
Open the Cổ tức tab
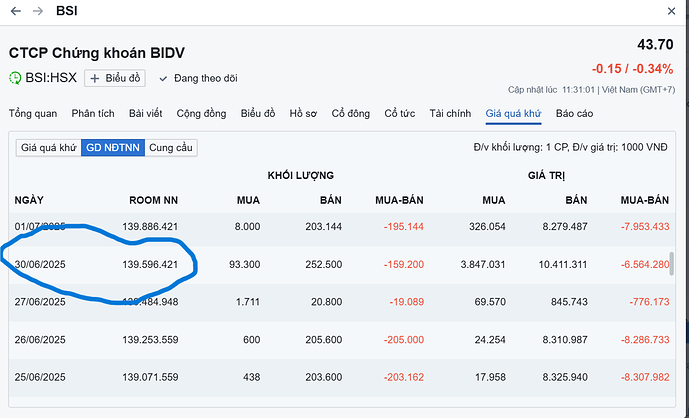(400, 113)
